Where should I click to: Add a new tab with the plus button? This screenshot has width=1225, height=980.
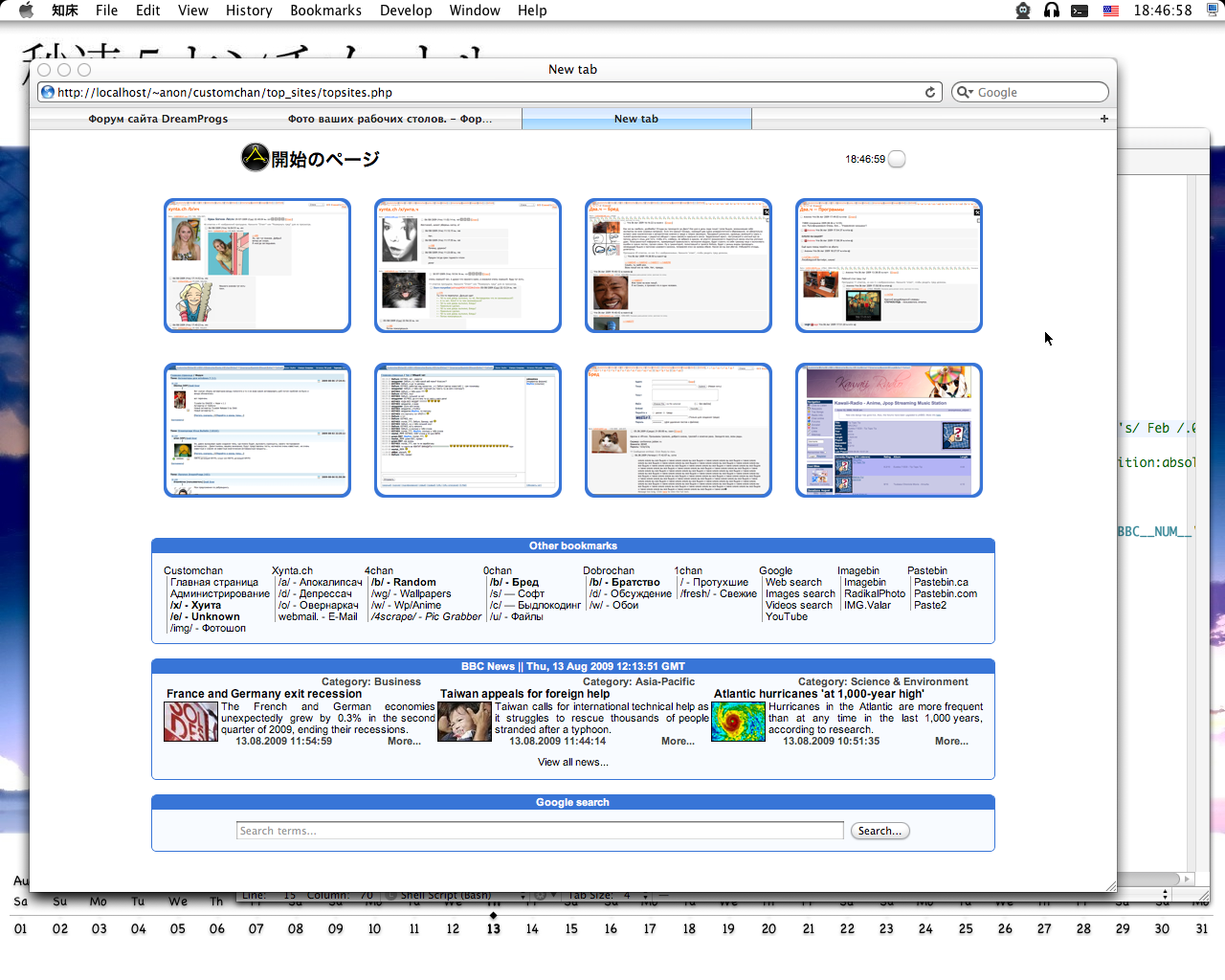click(x=1104, y=119)
